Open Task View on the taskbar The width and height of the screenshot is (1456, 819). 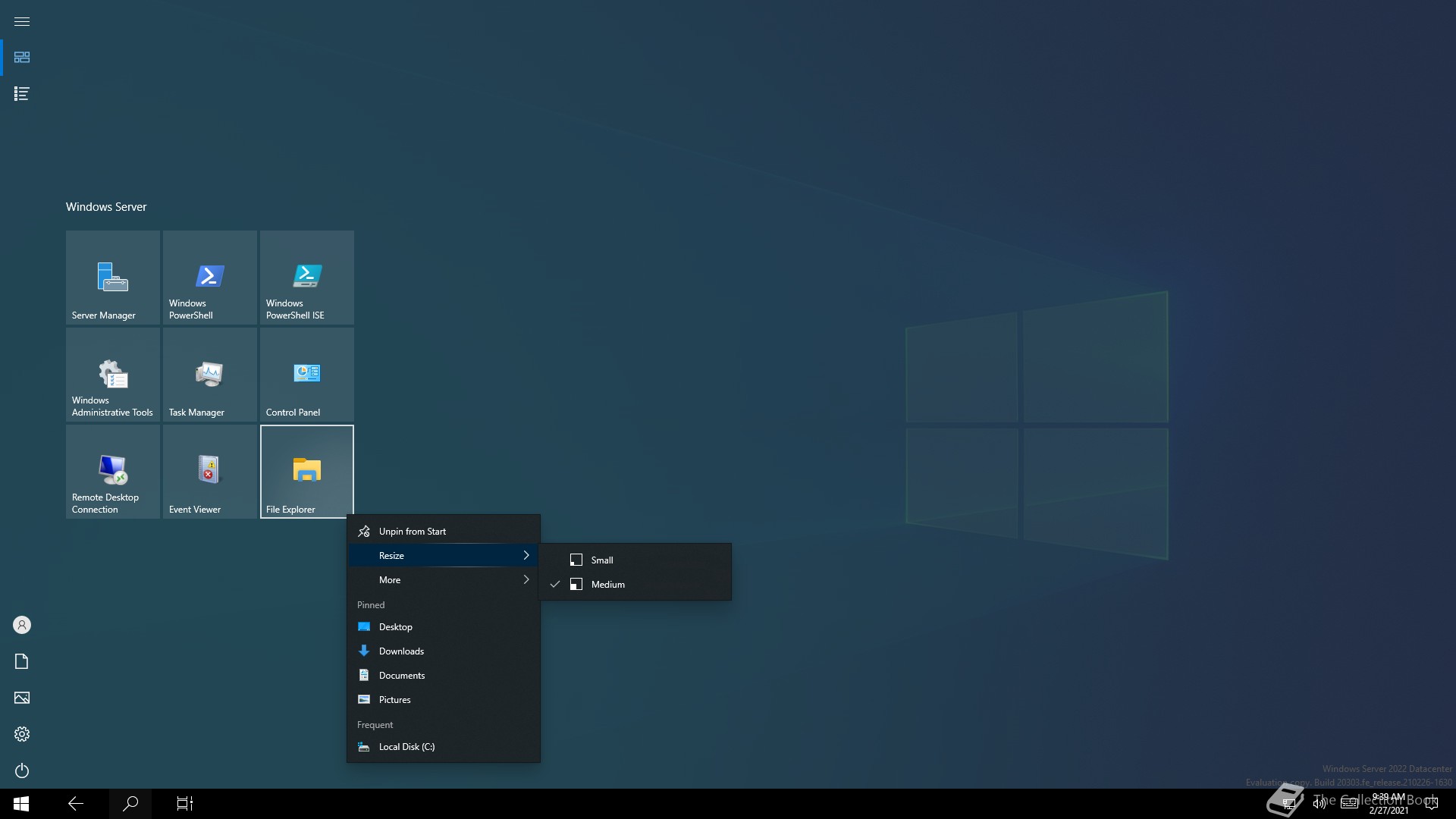(185, 804)
